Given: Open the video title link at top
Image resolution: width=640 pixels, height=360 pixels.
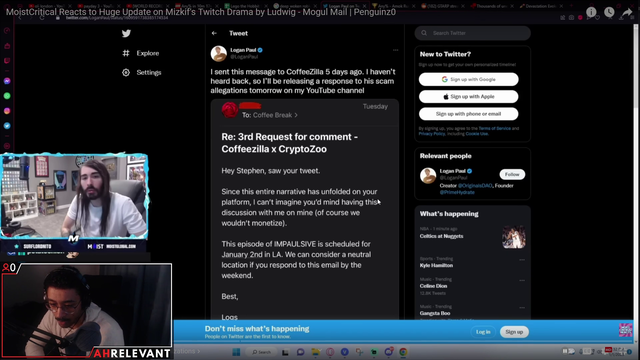Looking at the screenshot, I should [x=201, y=12].
